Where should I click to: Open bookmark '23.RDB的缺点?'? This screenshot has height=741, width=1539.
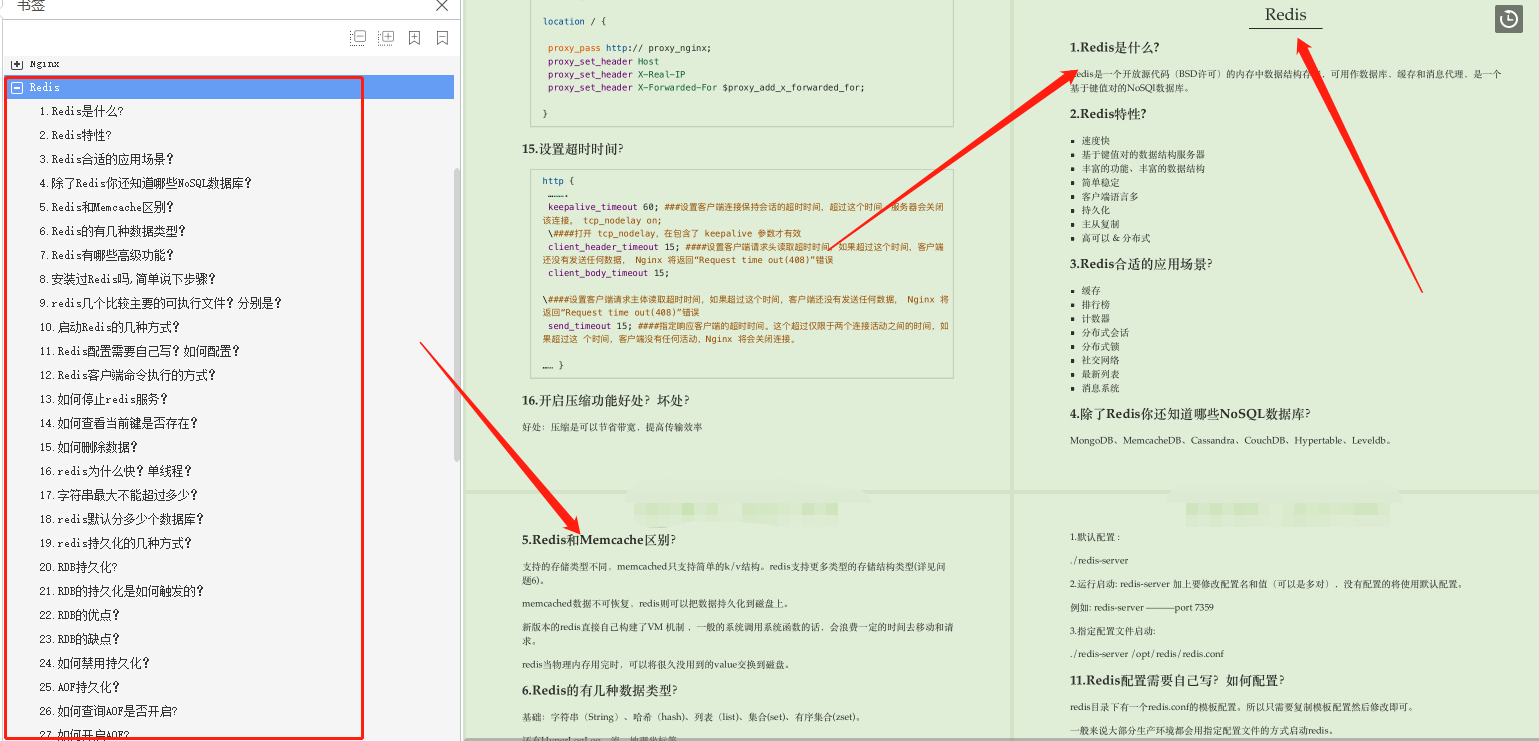pos(80,640)
